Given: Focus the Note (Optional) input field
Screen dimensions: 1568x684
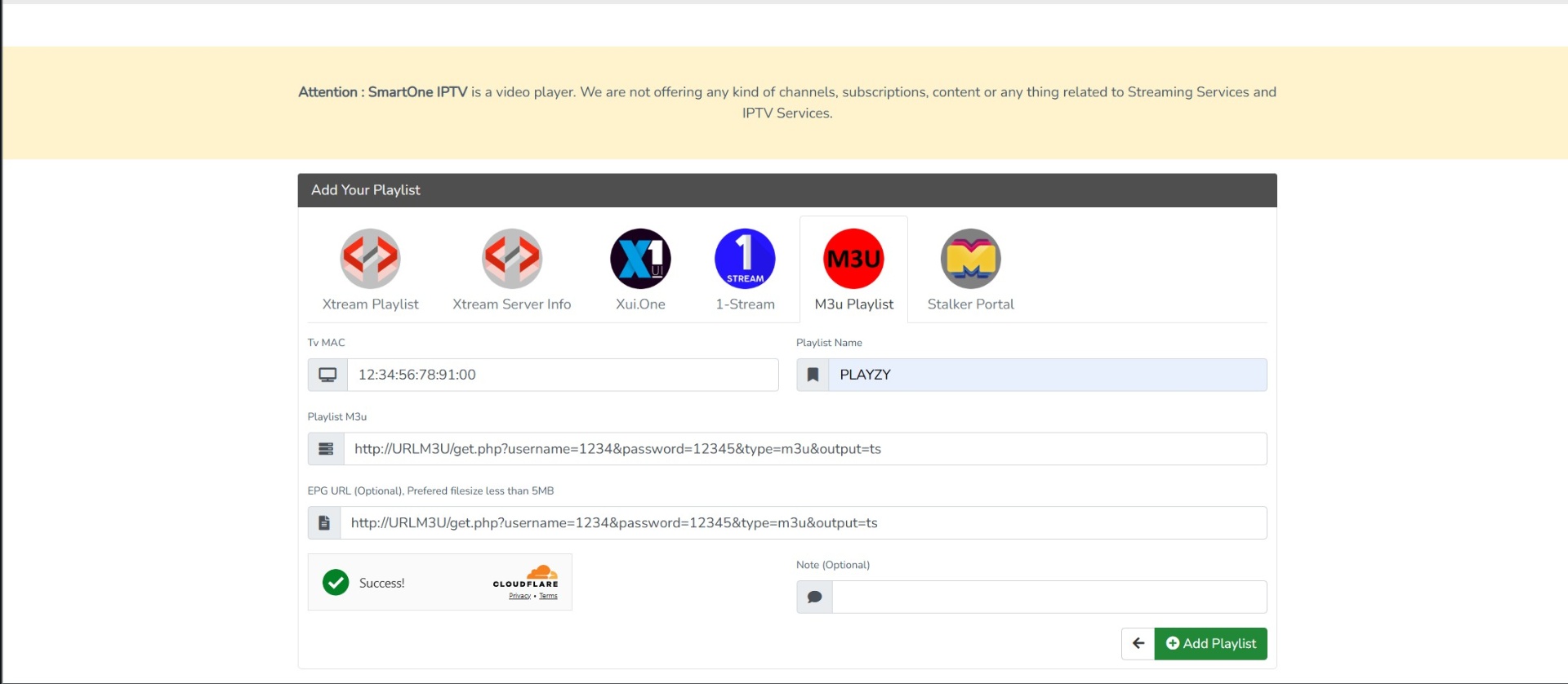Looking at the screenshot, I should [1049, 597].
